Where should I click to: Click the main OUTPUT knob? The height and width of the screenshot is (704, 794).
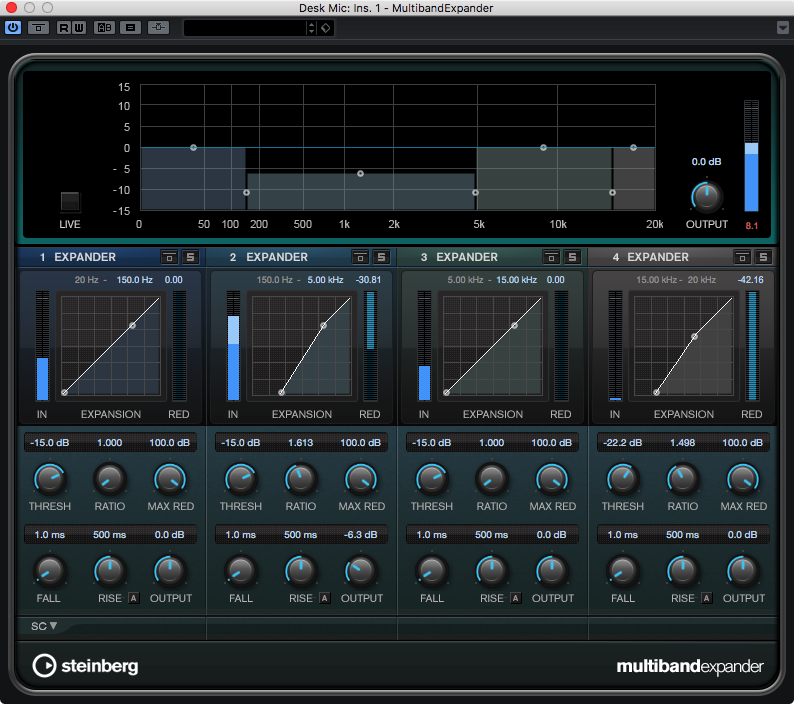point(706,194)
